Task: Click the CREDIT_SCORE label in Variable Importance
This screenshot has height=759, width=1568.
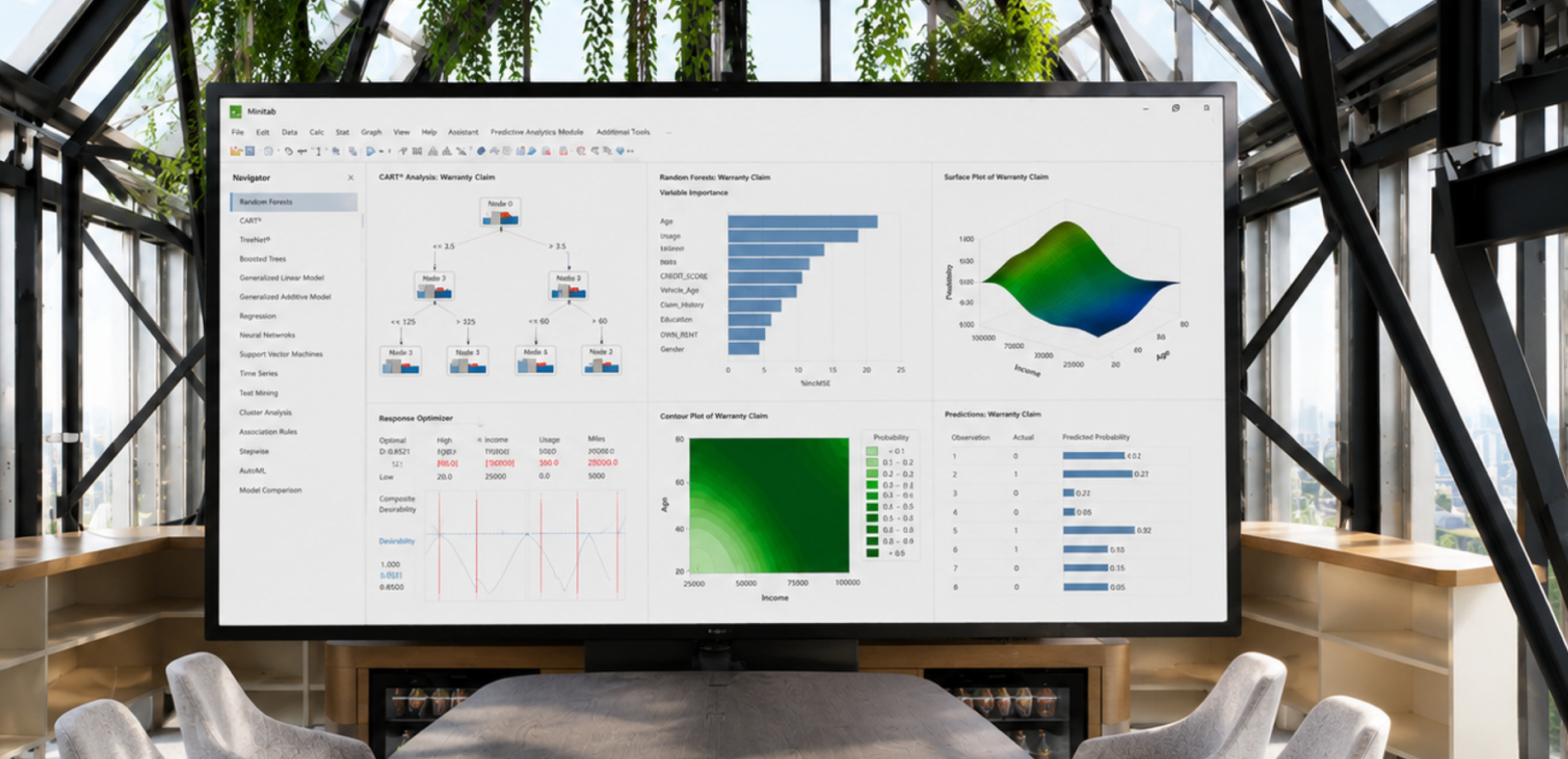Action: pos(683,276)
